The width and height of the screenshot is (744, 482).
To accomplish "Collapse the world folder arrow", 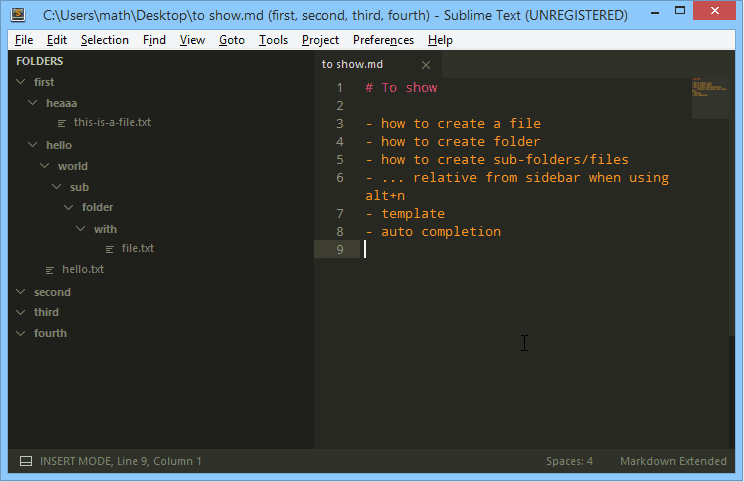I will tap(45, 165).
